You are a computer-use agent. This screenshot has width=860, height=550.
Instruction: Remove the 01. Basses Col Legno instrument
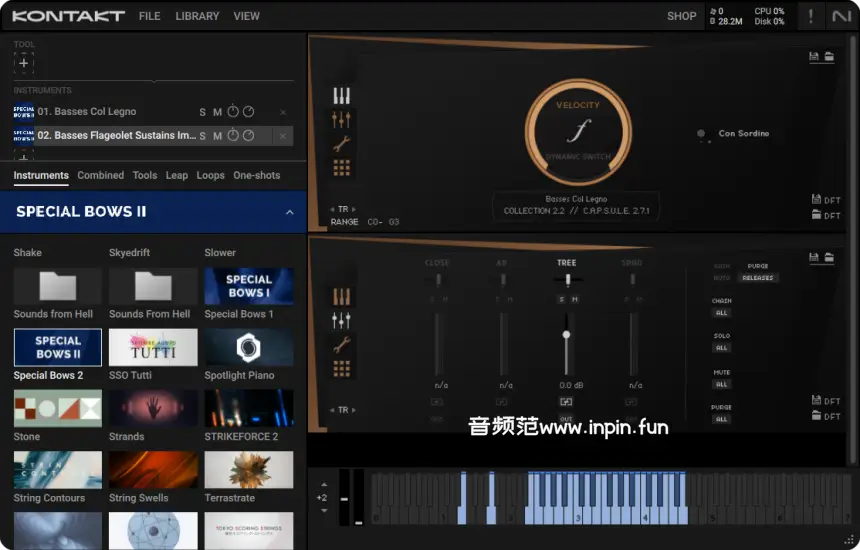283,112
